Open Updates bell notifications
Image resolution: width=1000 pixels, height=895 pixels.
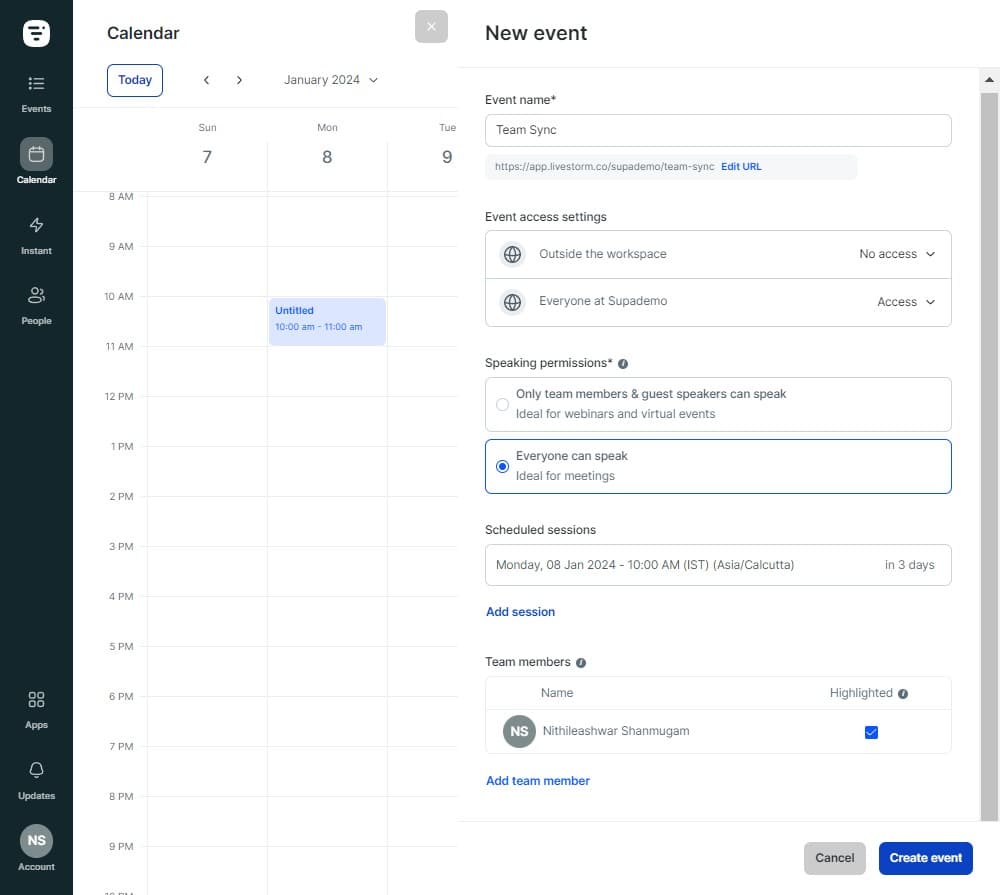[x=36, y=779]
